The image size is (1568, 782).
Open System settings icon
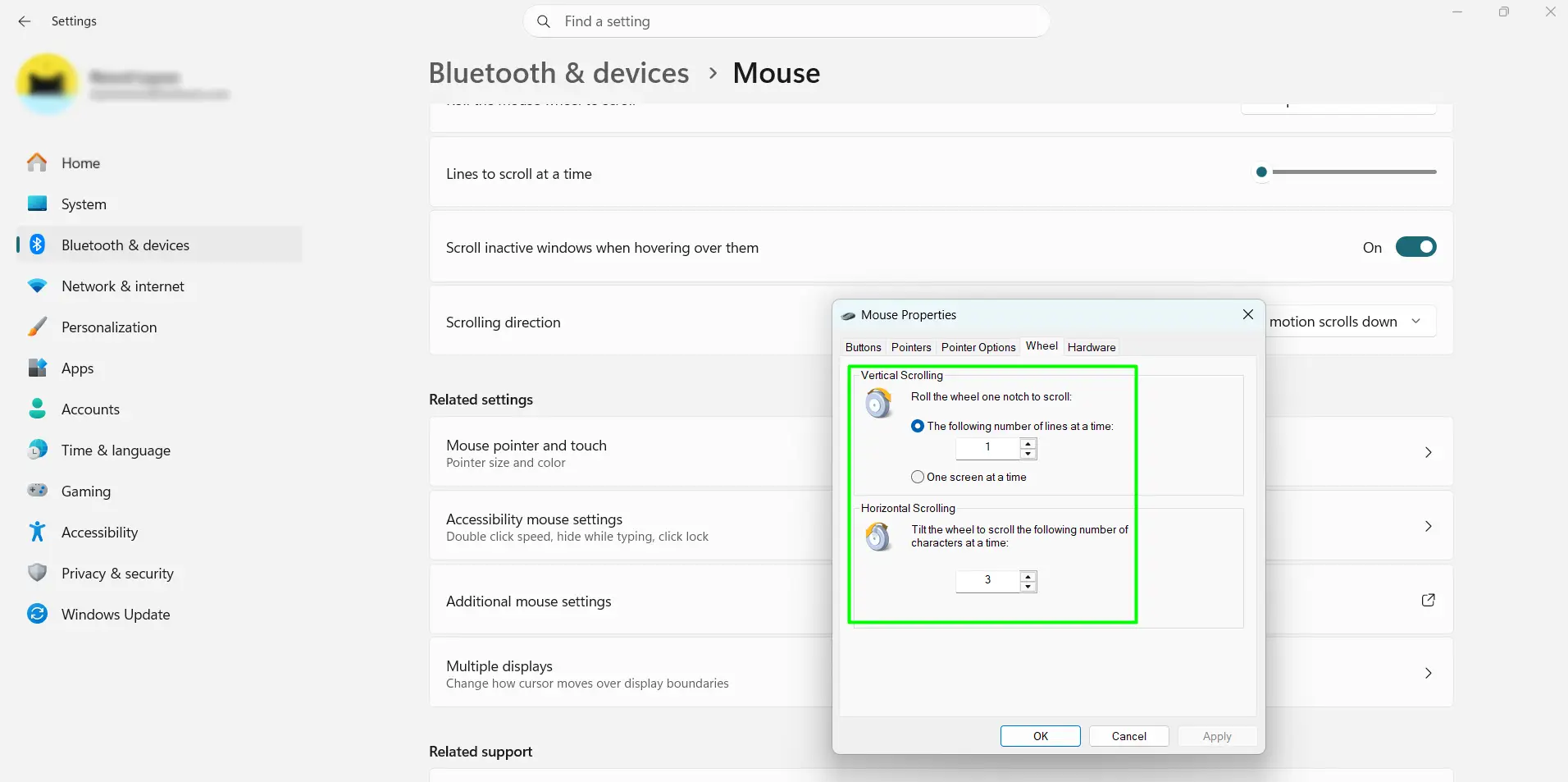pyautogui.click(x=37, y=204)
